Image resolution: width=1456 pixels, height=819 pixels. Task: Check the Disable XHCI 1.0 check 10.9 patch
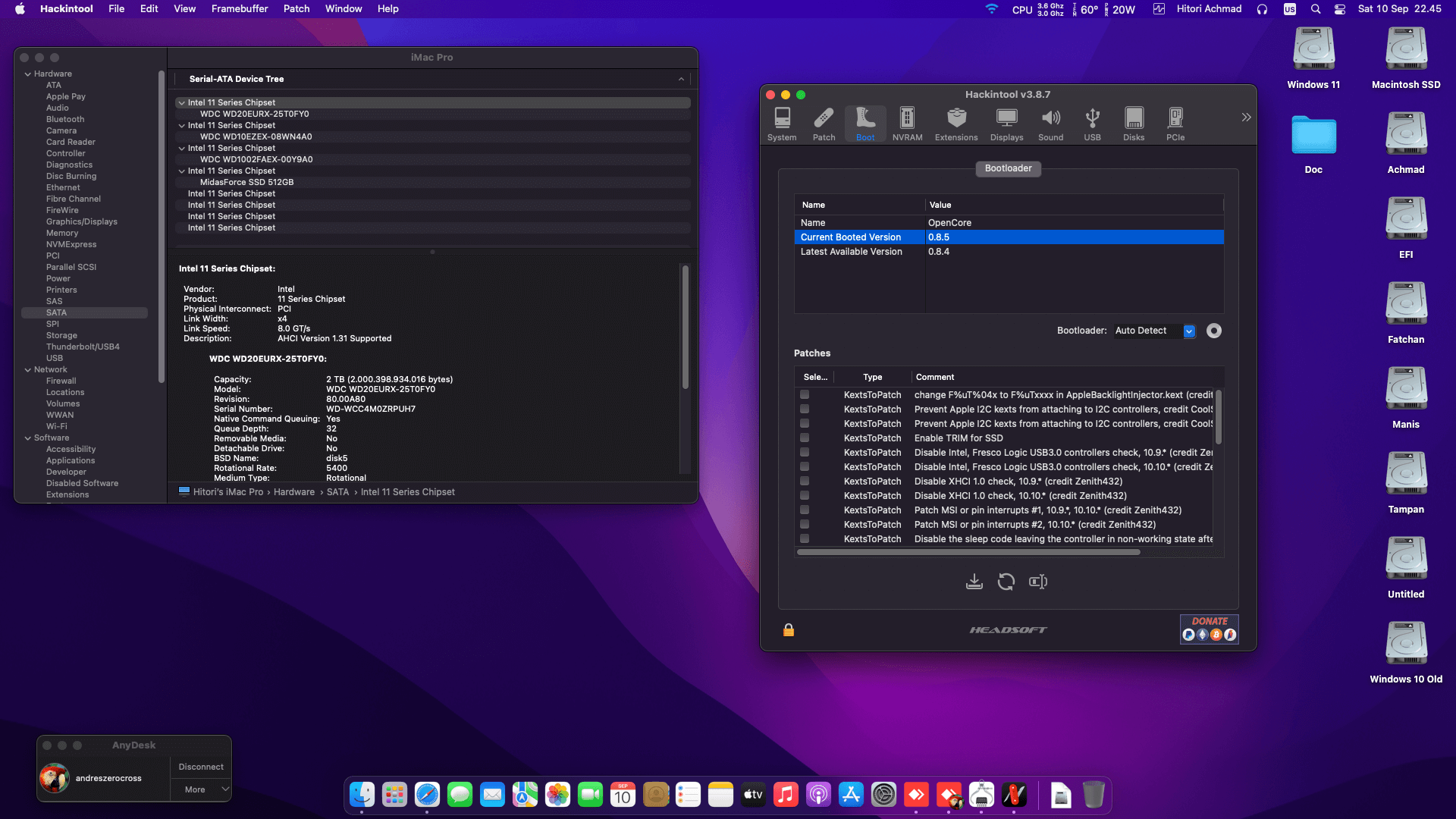click(x=805, y=482)
